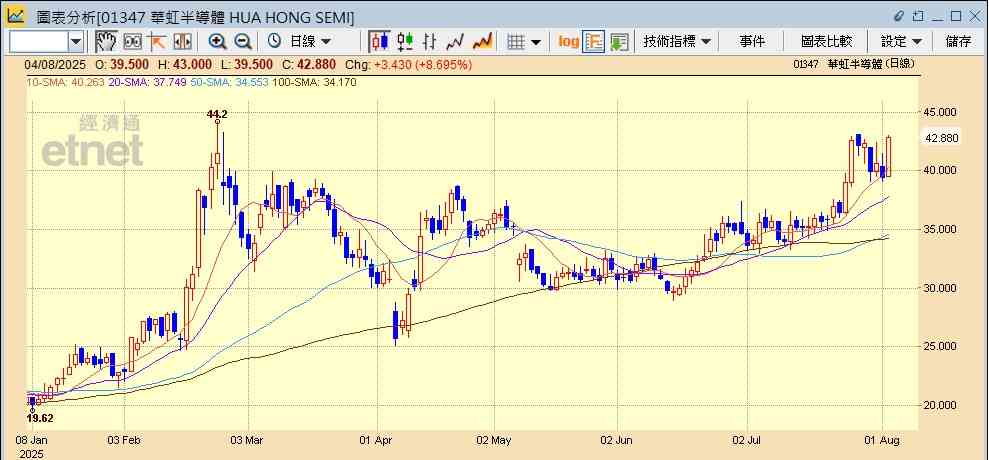Click the binoculars view icon
The width and height of the screenshot is (989, 460).
coord(132,42)
